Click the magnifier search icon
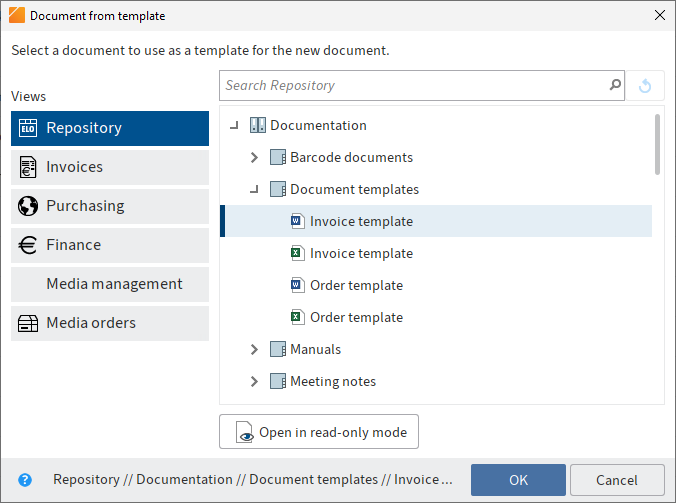Viewport: 676px width, 503px height. point(615,85)
